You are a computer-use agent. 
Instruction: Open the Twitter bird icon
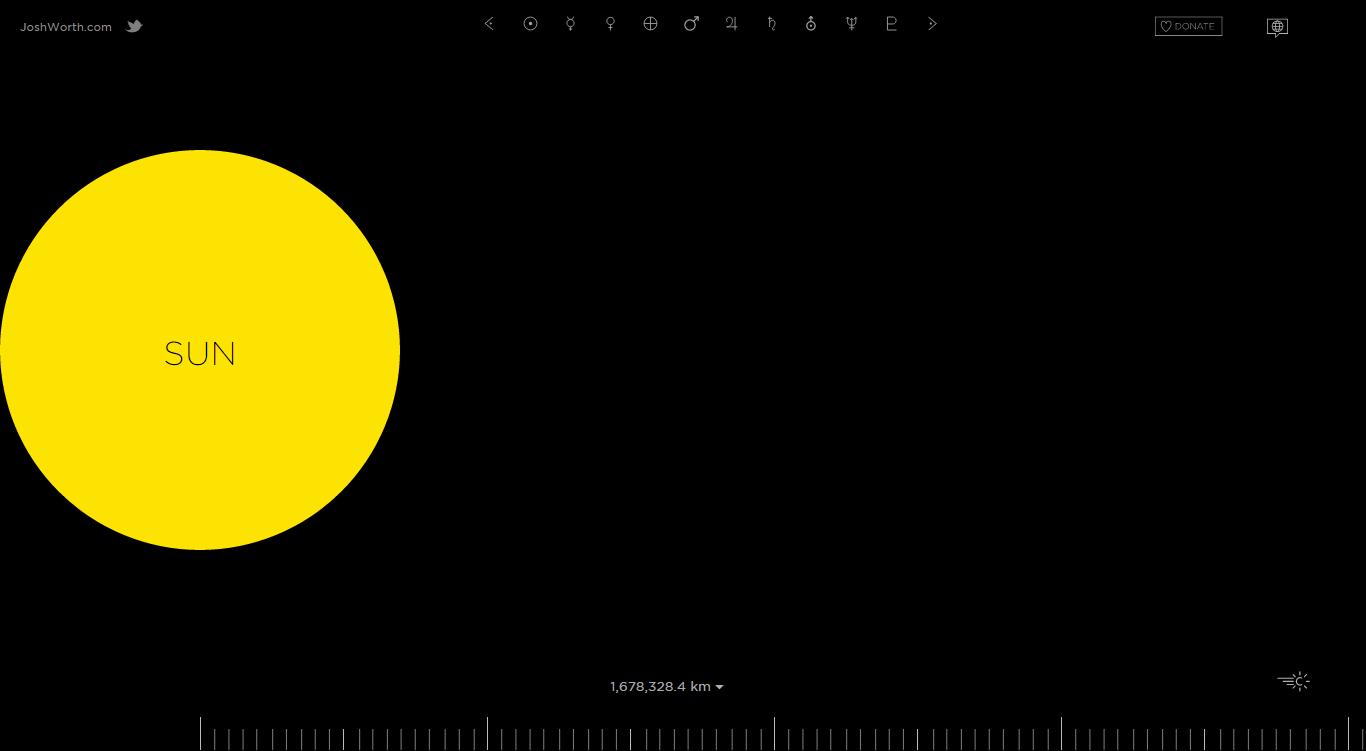point(134,26)
